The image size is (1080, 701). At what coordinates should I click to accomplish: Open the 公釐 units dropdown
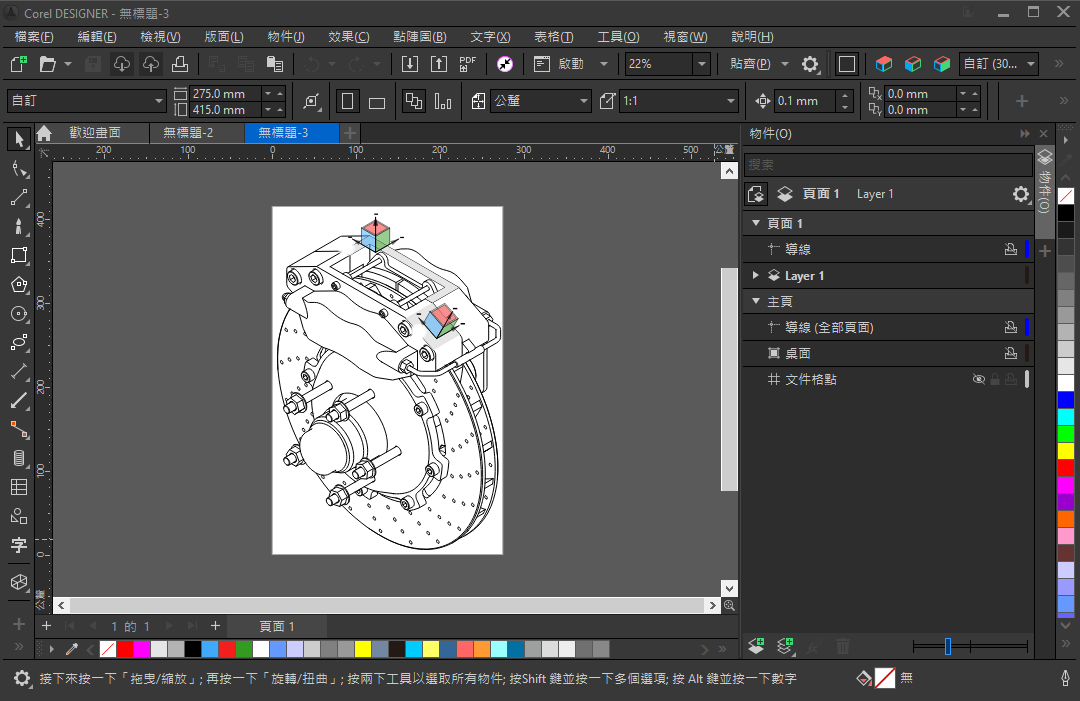coord(584,102)
